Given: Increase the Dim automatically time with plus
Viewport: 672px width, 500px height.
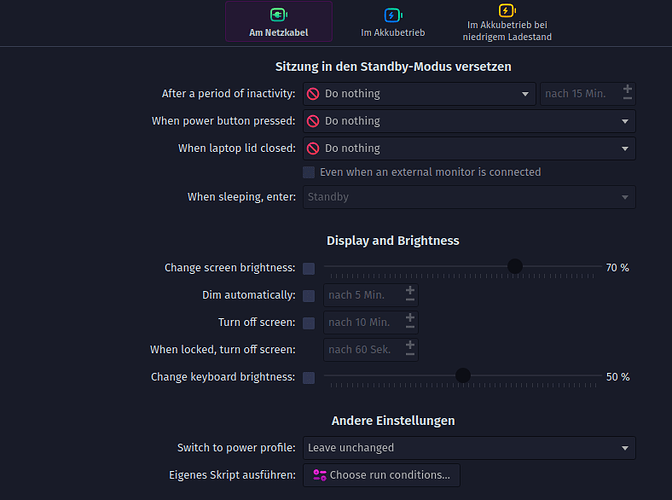Looking at the screenshot, I should point(410,290).
